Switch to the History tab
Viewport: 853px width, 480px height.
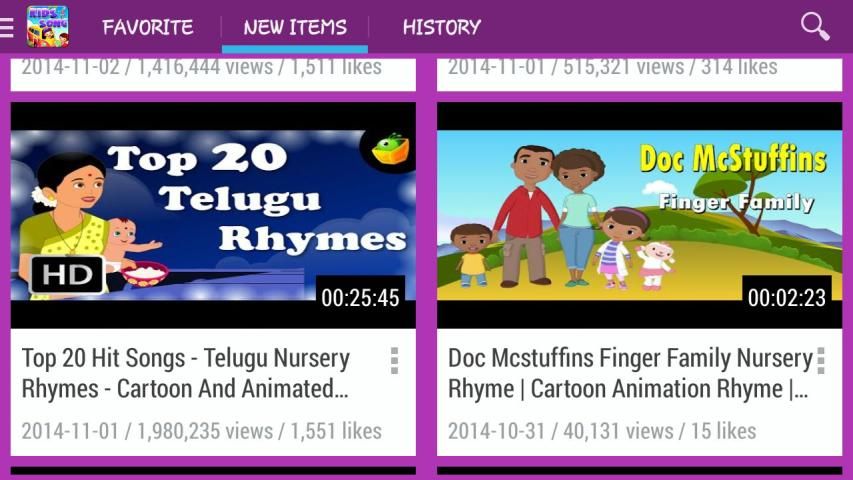tap(442, 27)
